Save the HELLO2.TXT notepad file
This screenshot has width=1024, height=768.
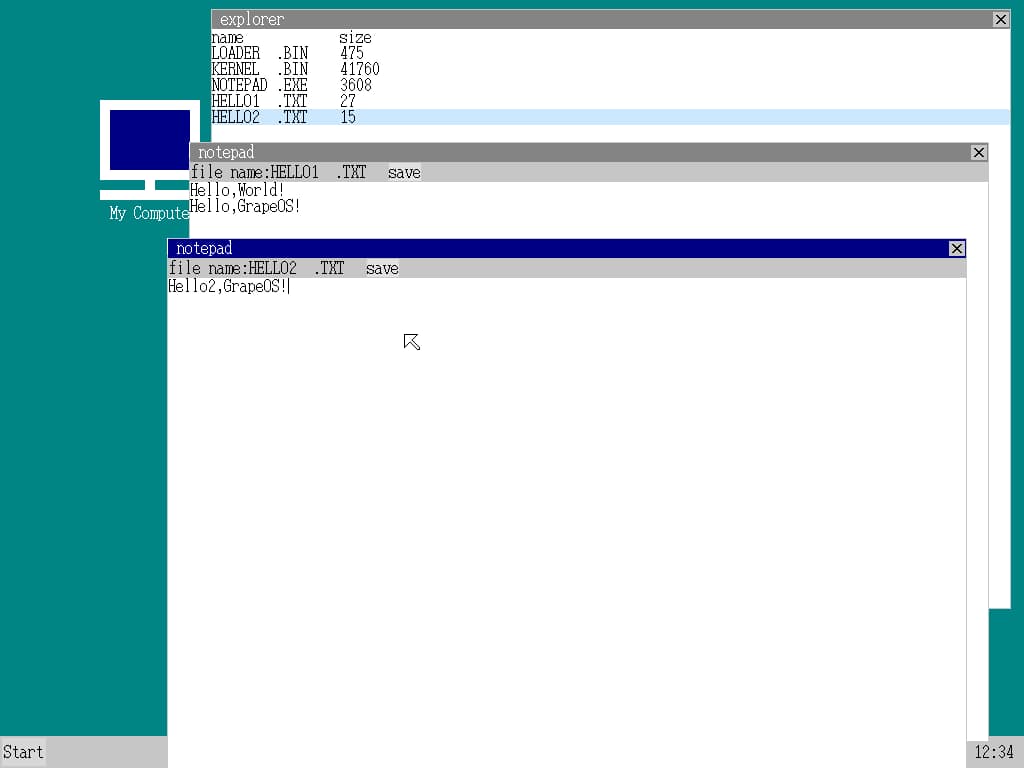click(382, 268)
